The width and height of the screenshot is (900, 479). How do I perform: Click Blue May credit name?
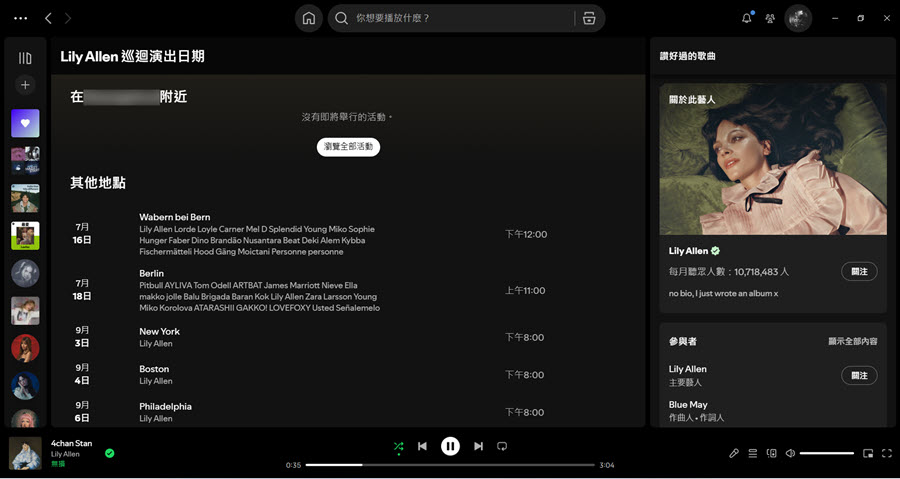pos(688,404)
